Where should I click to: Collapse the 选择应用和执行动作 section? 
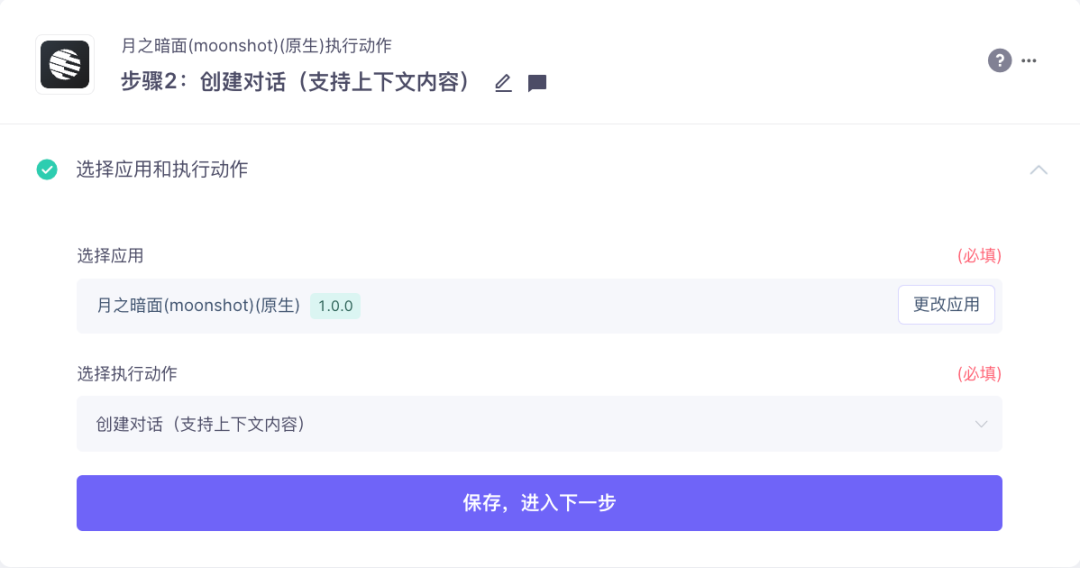pyautogui.click(x=1039, y=169)
